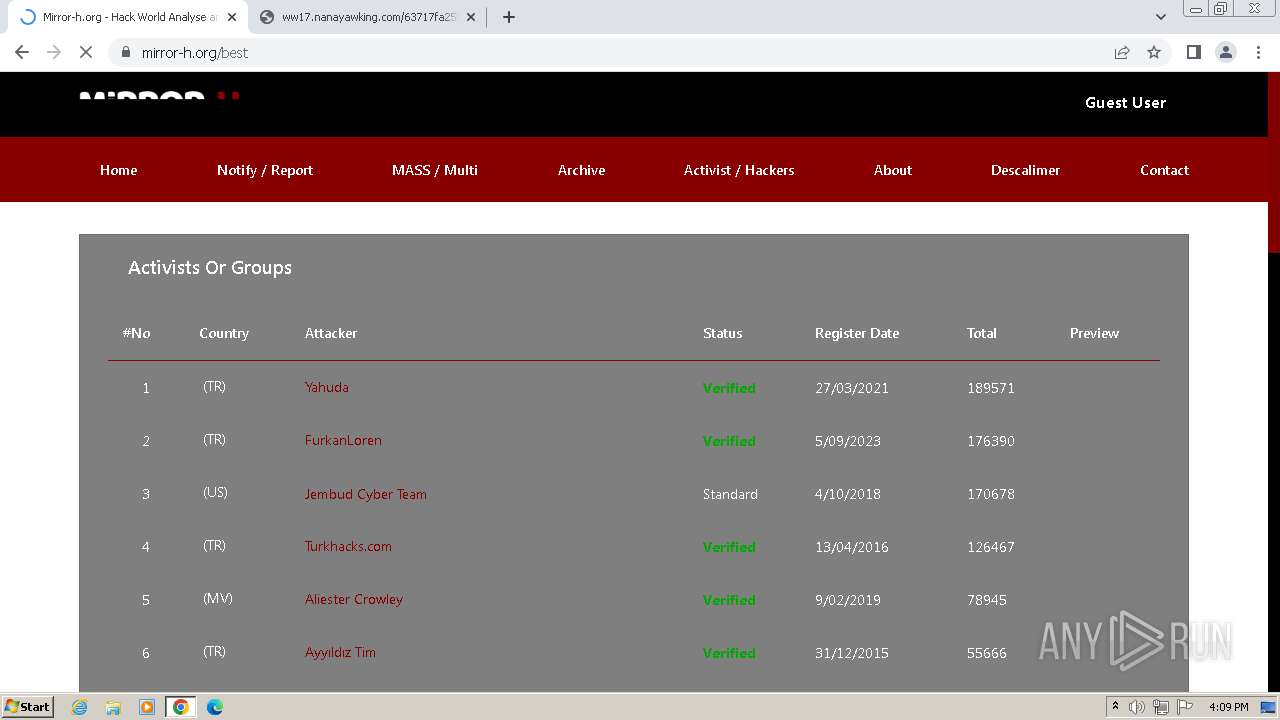Open the Windows Start menu
The width and height of the screenshot is (1280, 720).
(x=28, y=706)
